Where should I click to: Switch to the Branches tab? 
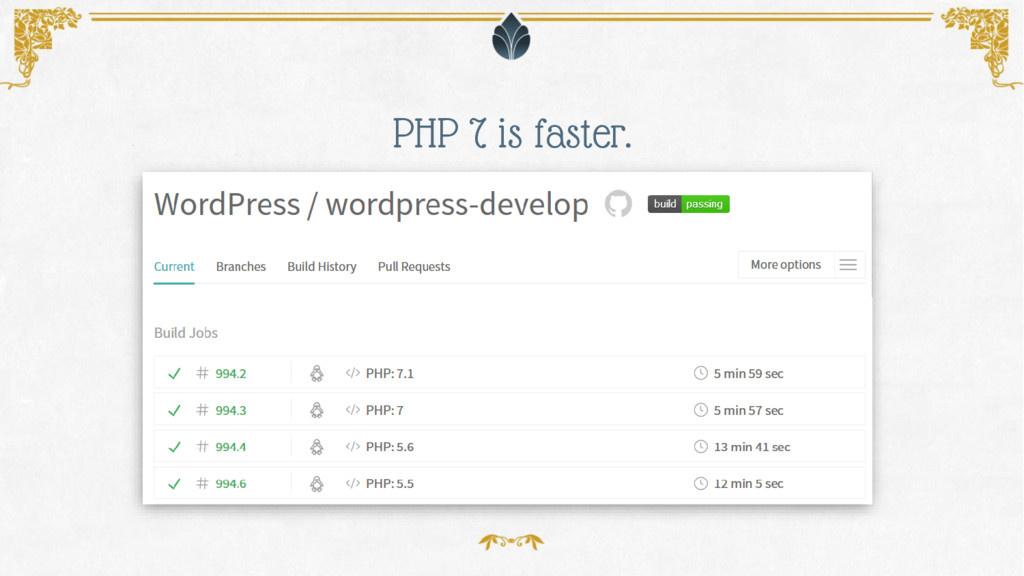tap(241, 266)
